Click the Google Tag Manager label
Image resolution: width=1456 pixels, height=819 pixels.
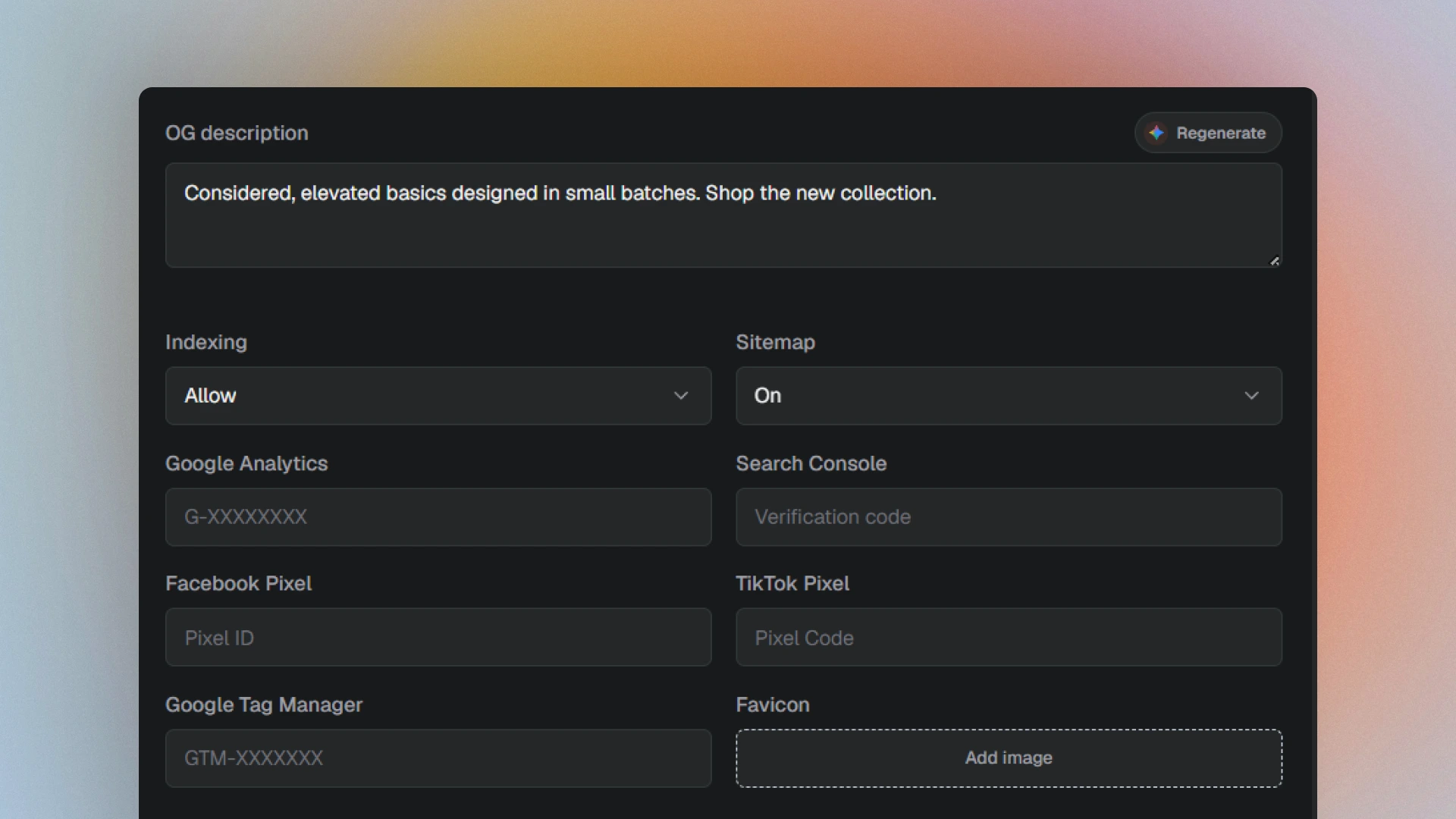tap(264, 704)
